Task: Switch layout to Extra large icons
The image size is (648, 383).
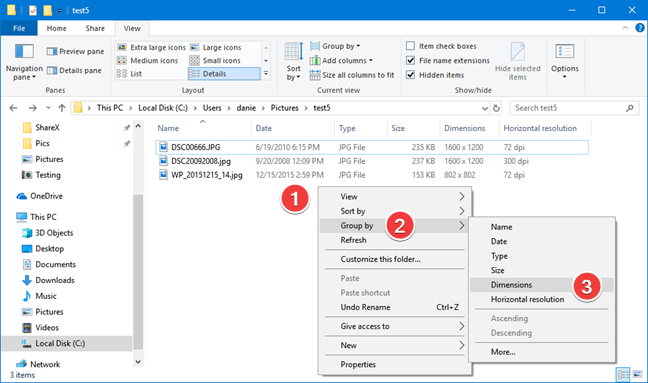Action: point(151,47)
